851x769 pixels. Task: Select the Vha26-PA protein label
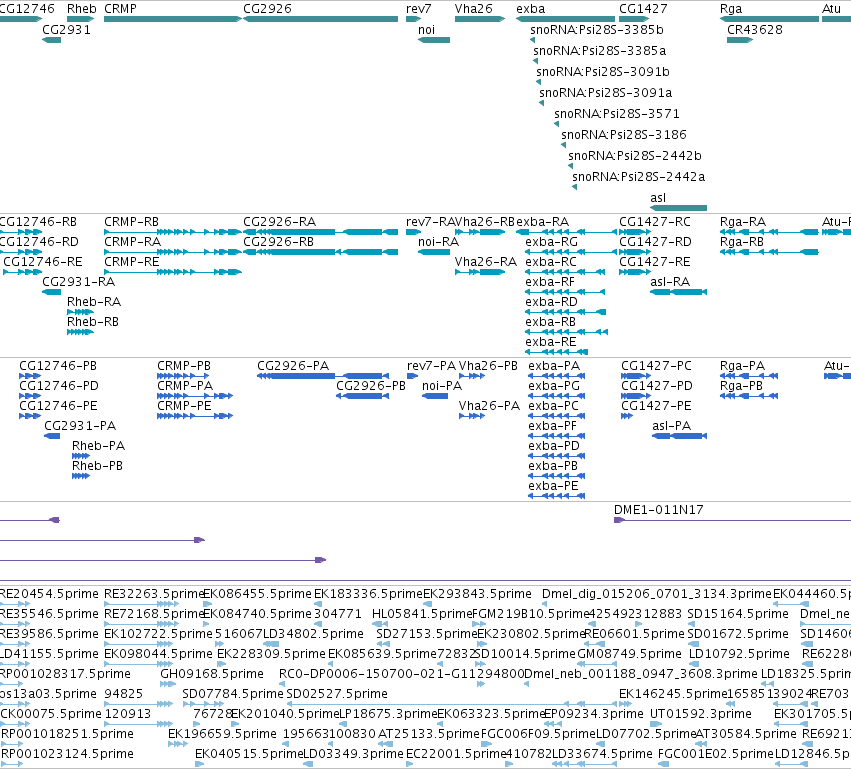pos(489,406)
